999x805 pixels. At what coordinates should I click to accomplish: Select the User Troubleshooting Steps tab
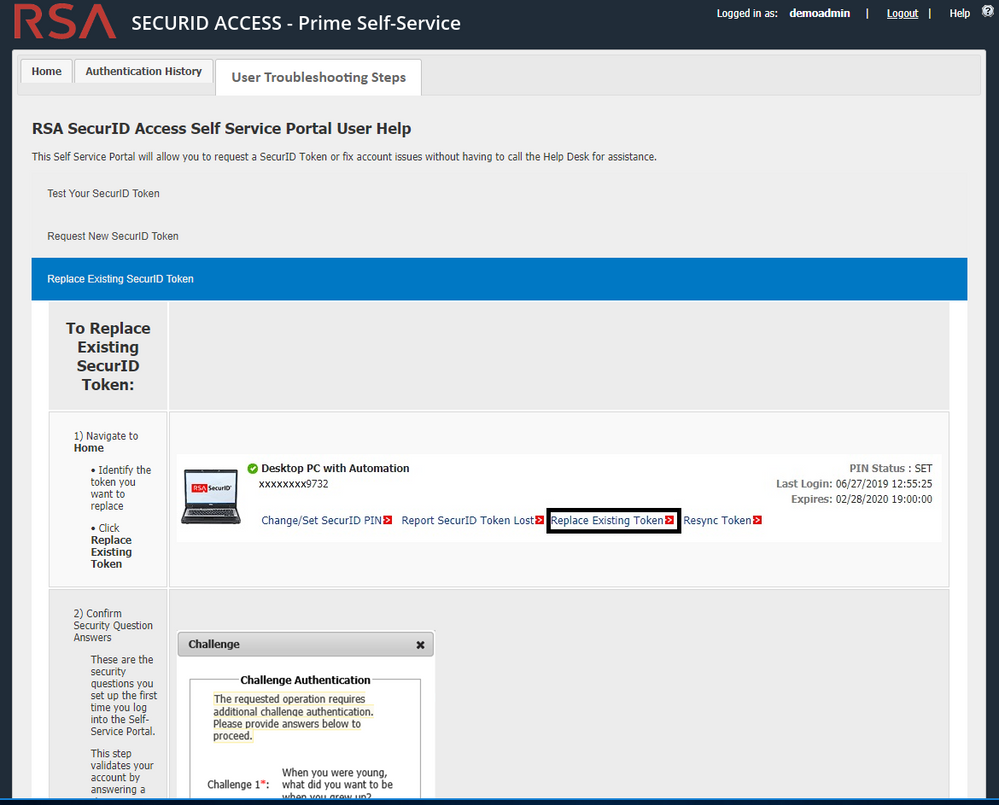[x=318, y=77]
